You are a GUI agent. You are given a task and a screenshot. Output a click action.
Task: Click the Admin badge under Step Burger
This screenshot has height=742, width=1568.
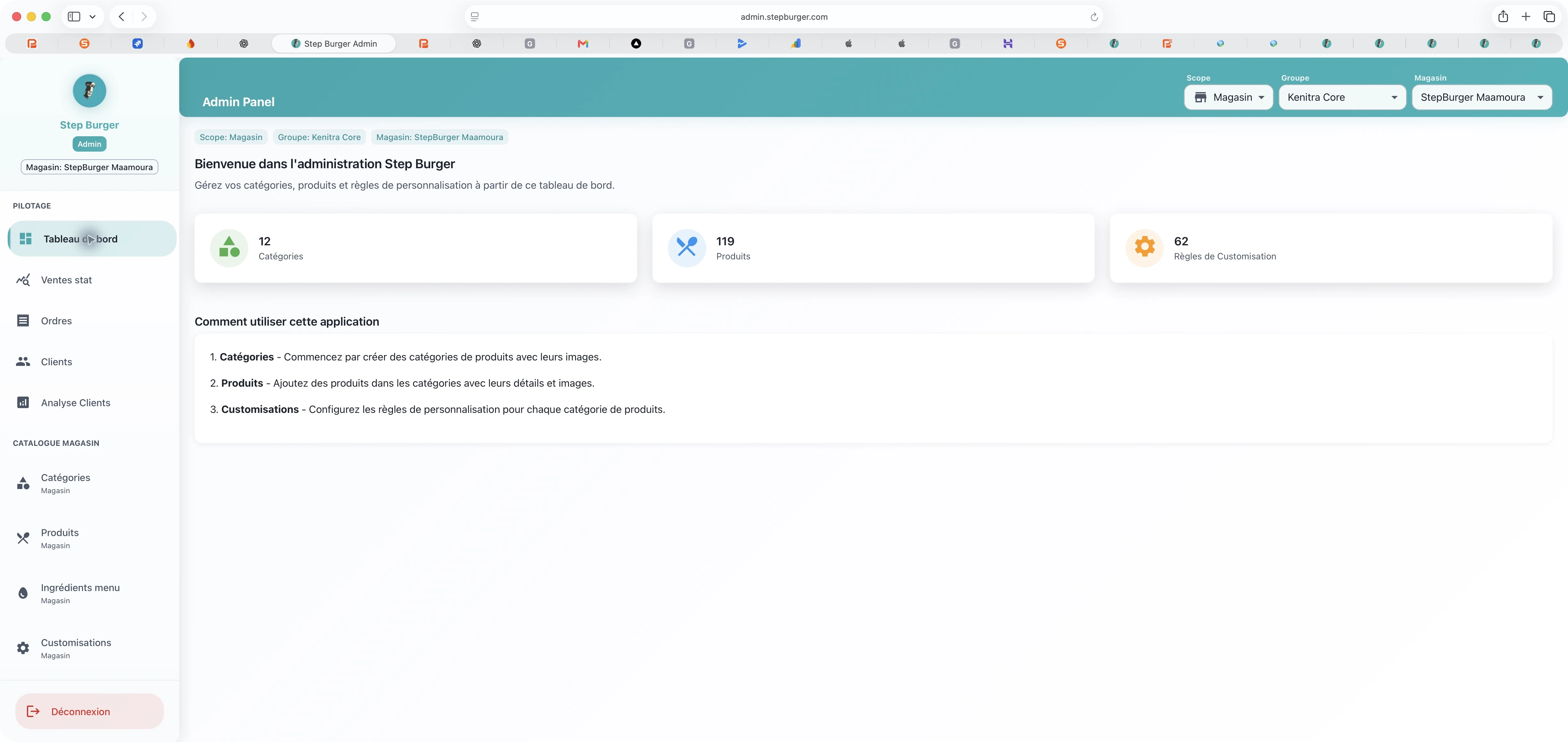point(90,144)
